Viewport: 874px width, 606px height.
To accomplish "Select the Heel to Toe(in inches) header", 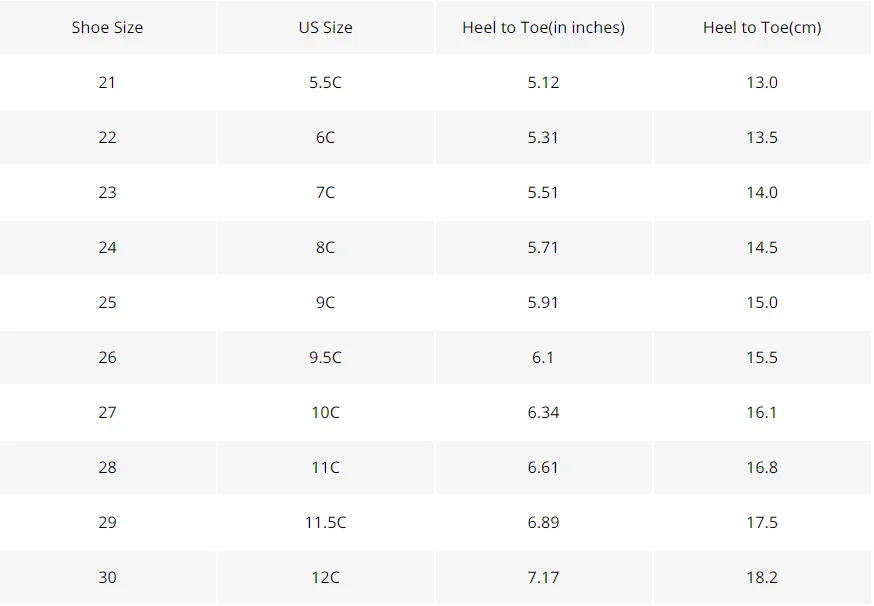I will click(x=543, y=27).
